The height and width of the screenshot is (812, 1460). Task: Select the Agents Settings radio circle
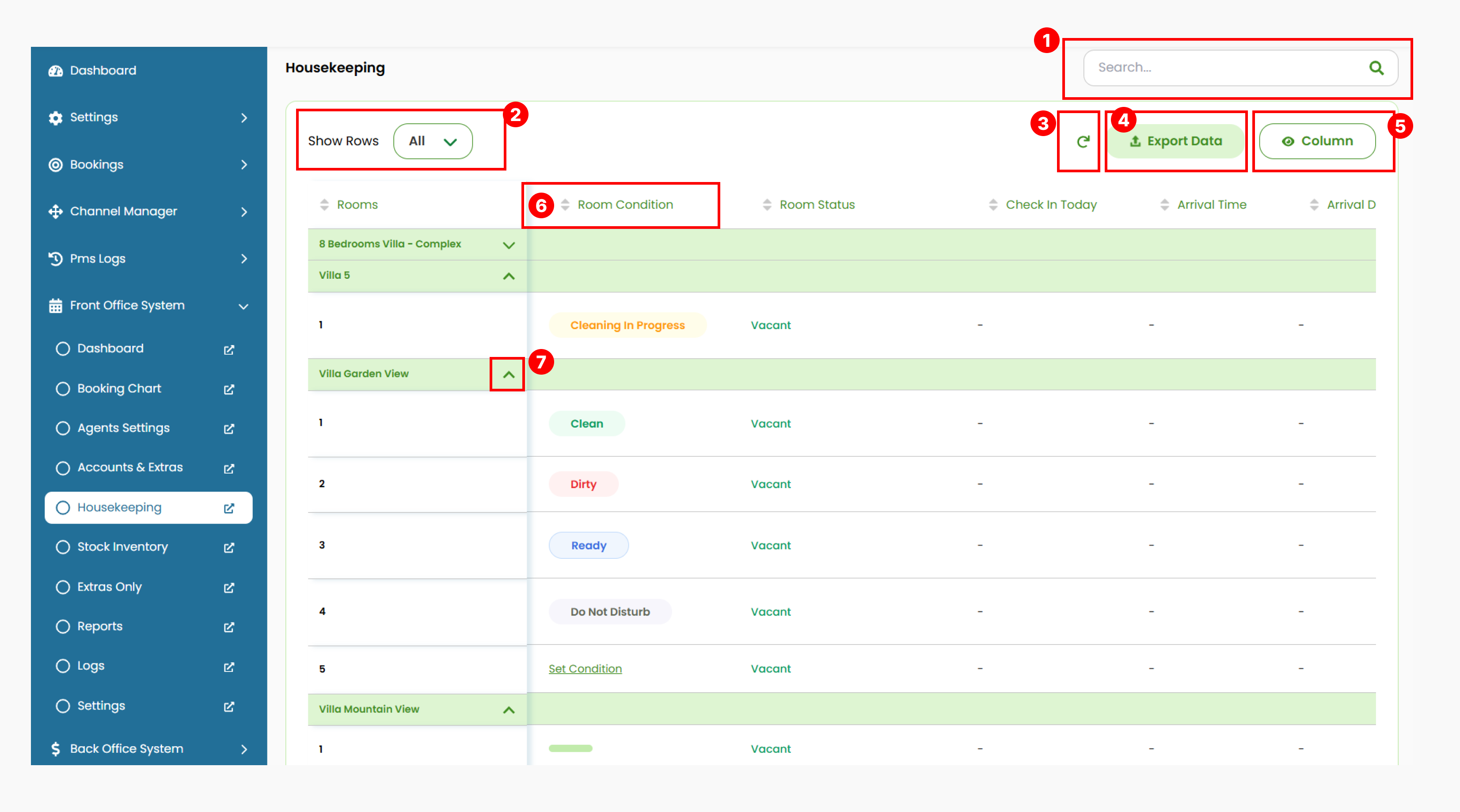(x=63, y=428)
